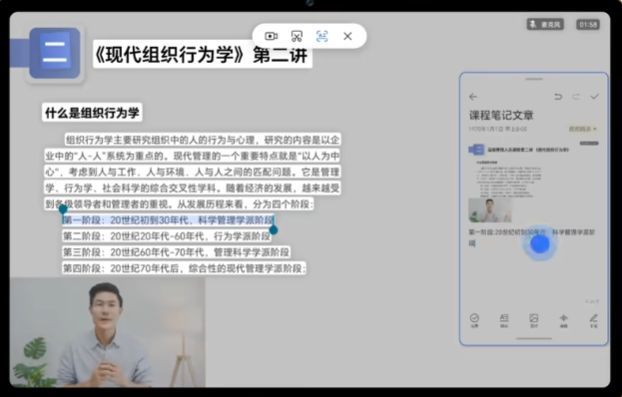Open the lecturer video thumbnail in the note

[490, 210]
